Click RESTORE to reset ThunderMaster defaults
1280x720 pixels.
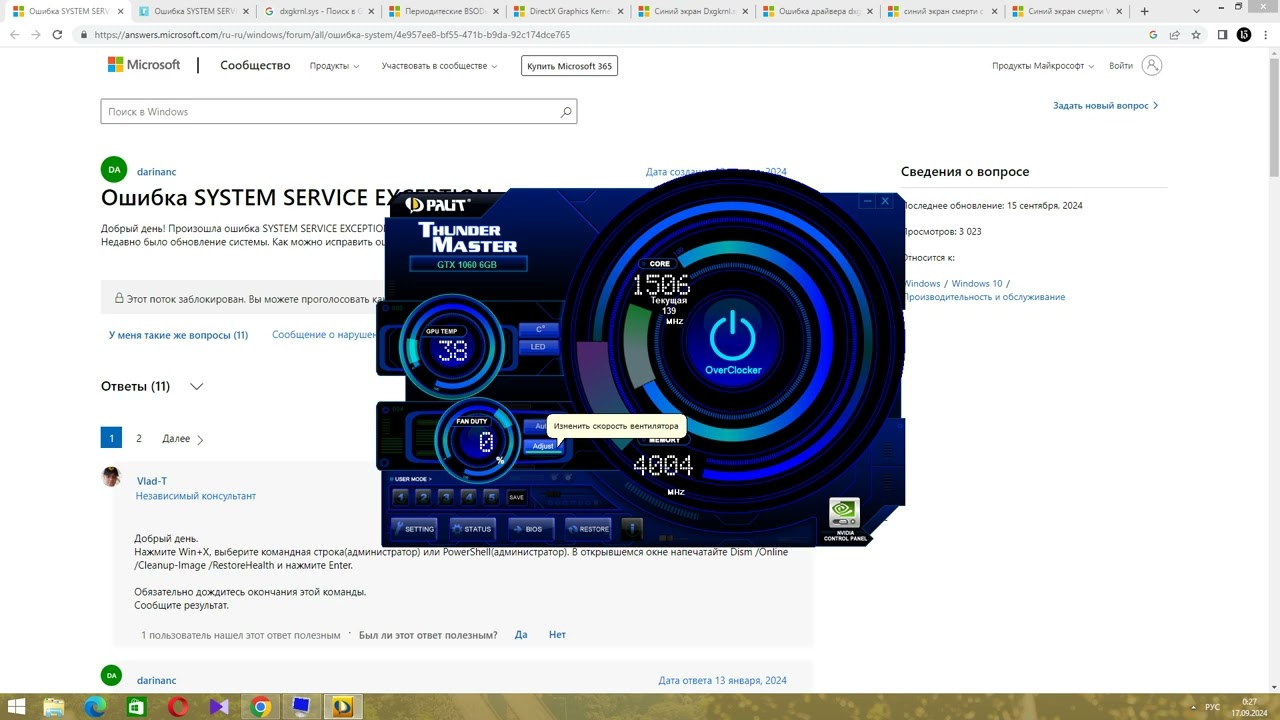pos(589,528)
